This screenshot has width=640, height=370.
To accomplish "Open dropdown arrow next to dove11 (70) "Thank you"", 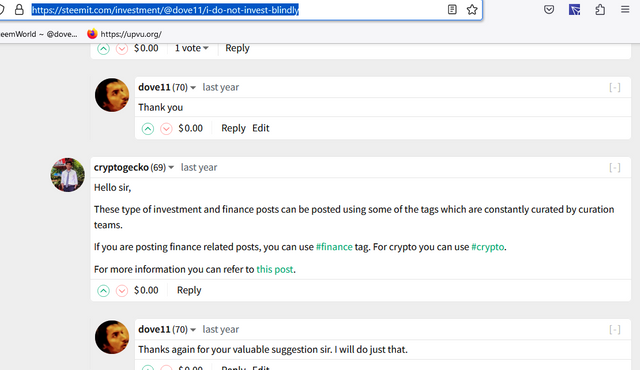I will [193, 88].
